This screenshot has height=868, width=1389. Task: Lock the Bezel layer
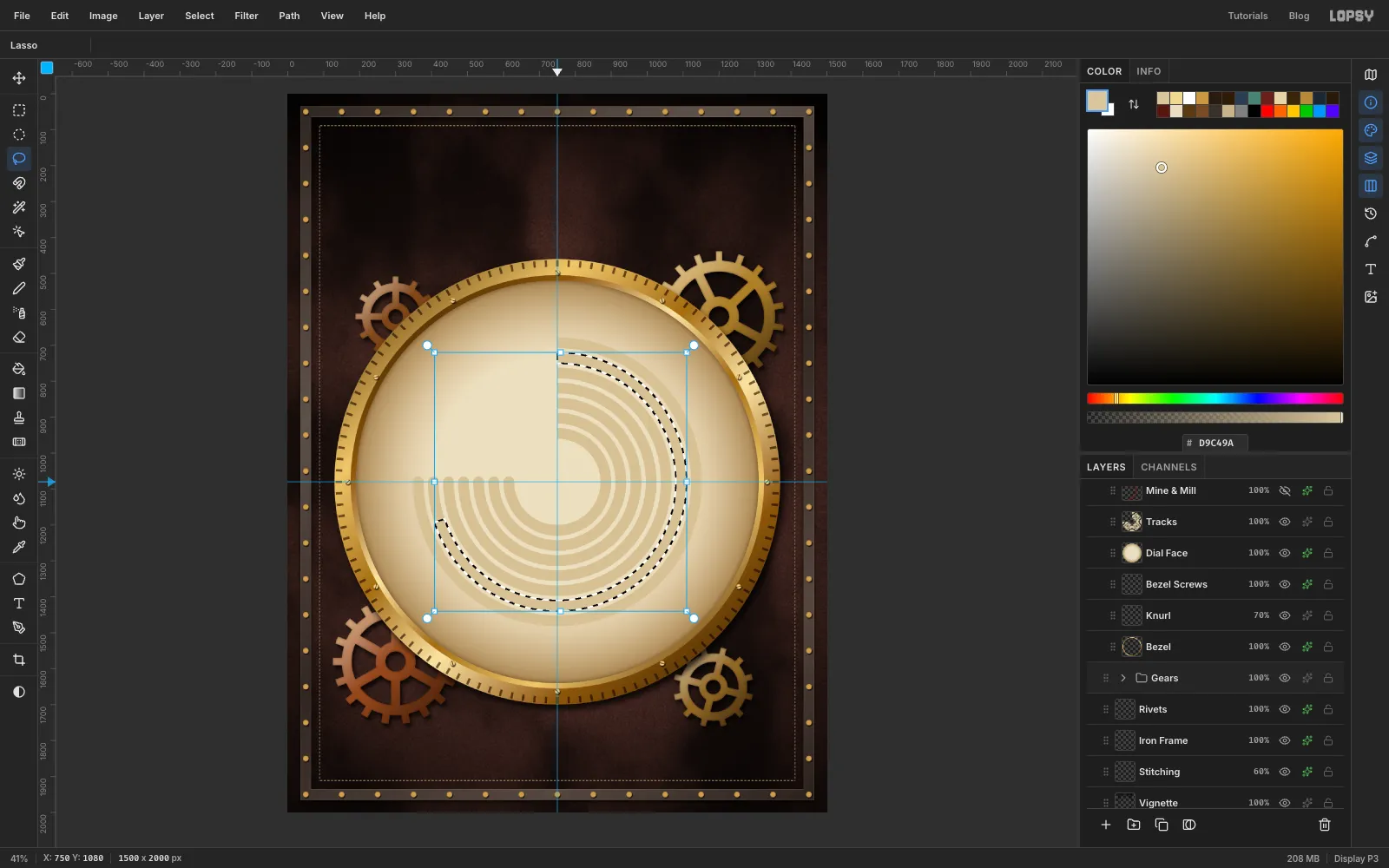coord(1328,647)
